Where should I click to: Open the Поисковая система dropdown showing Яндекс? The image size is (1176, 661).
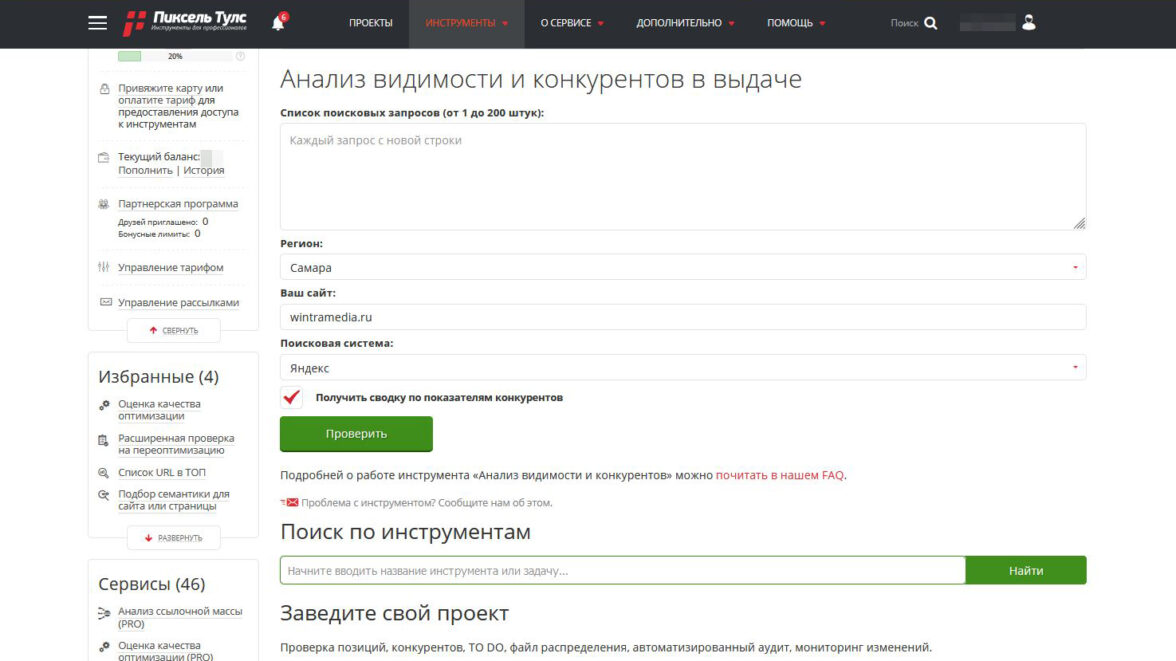(x=682, y=368)
